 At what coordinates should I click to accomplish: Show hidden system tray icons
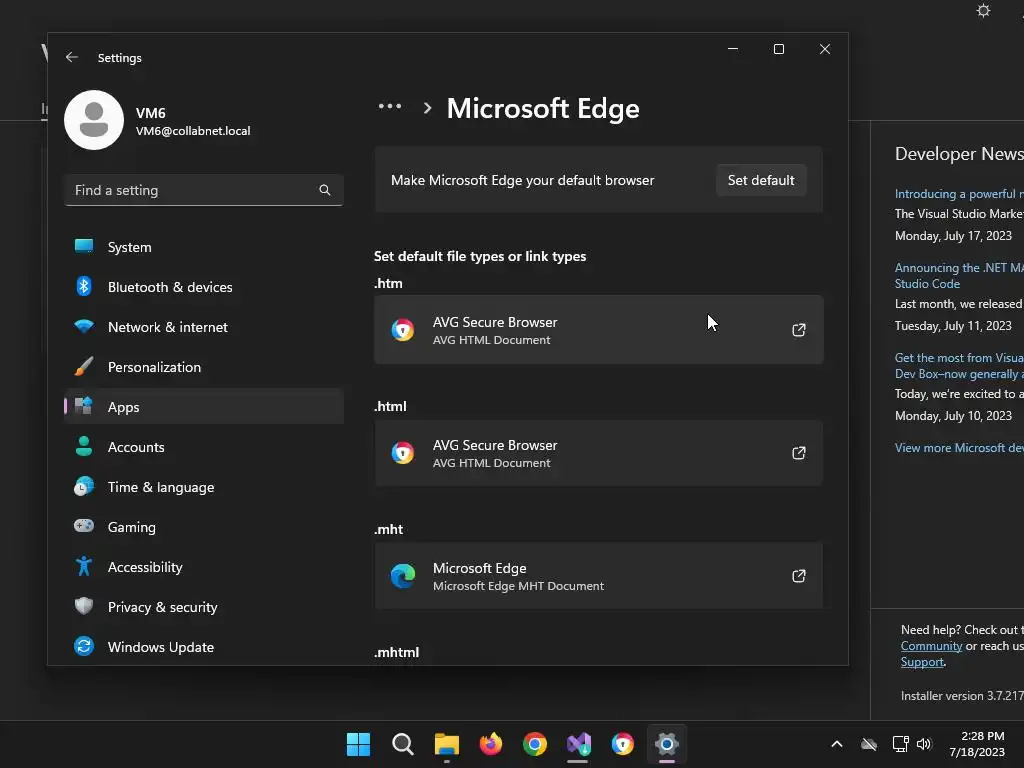tap(837, 744)
